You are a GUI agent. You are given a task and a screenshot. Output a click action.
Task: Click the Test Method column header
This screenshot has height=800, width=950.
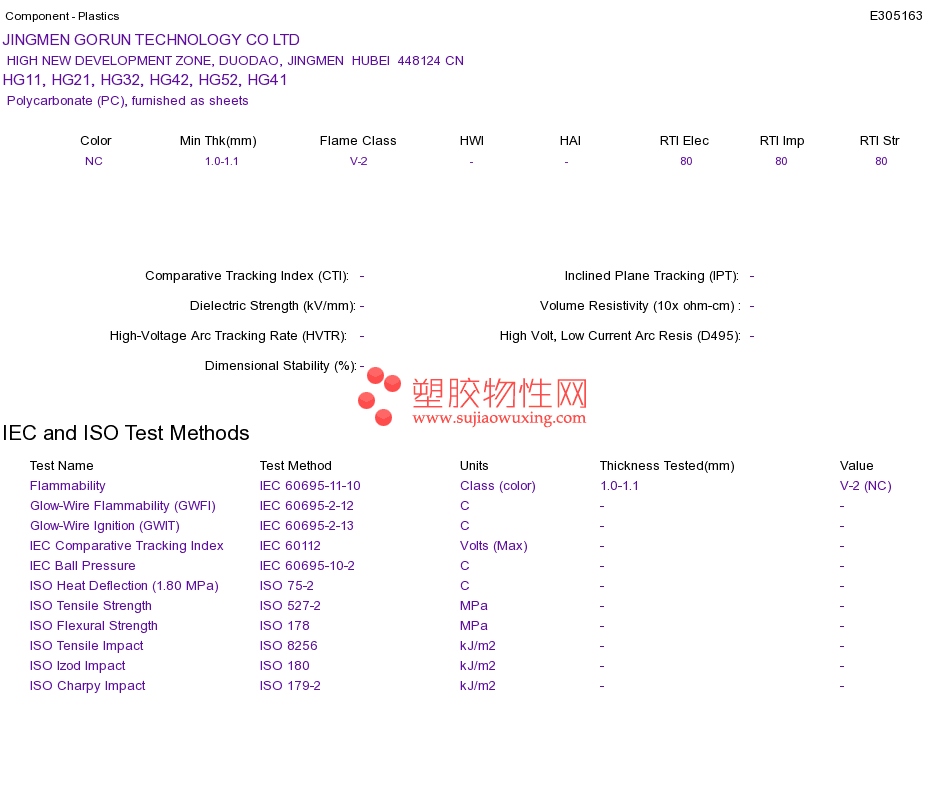point(296,465)
